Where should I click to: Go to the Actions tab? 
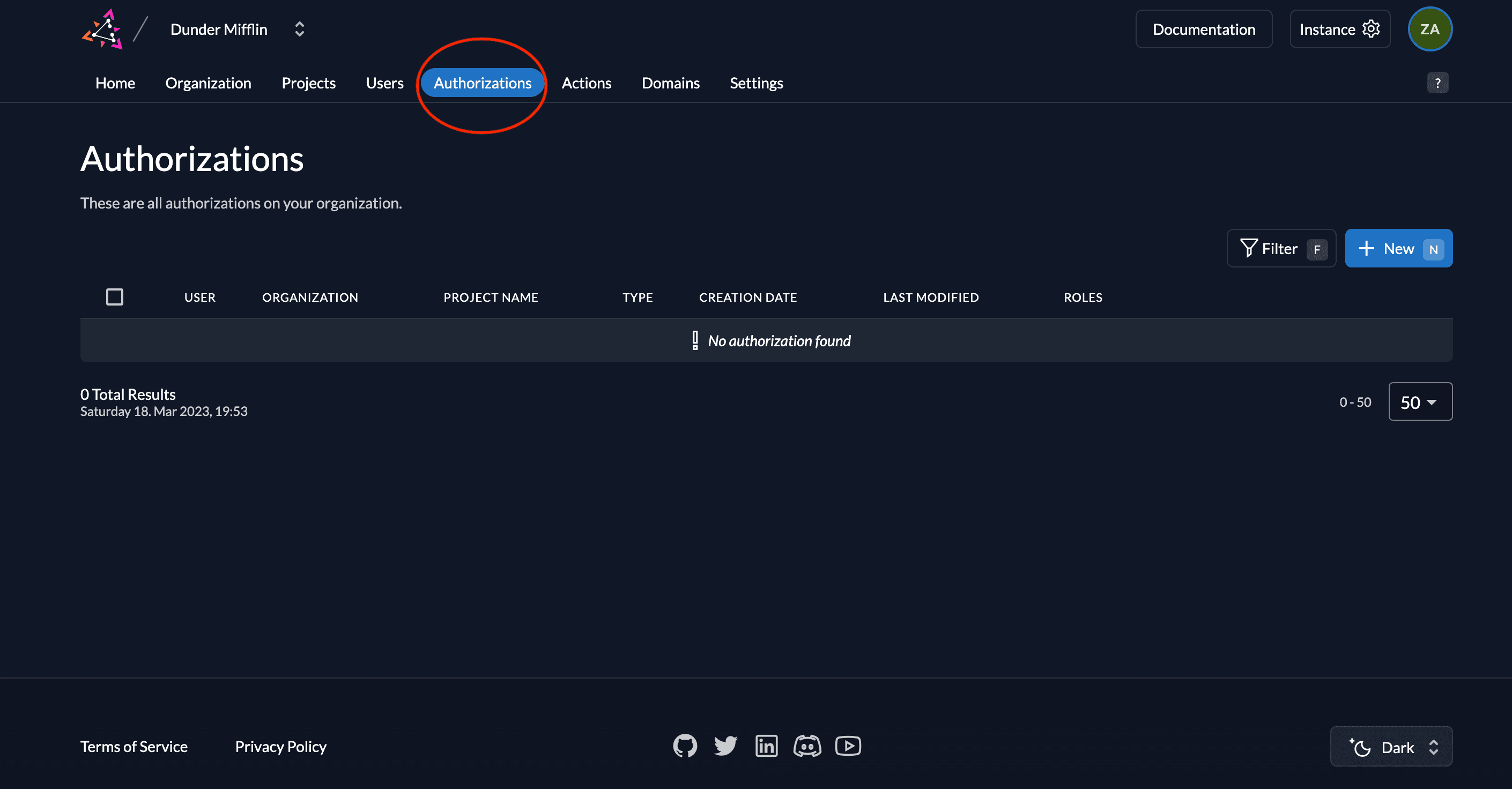coord(586,83)
